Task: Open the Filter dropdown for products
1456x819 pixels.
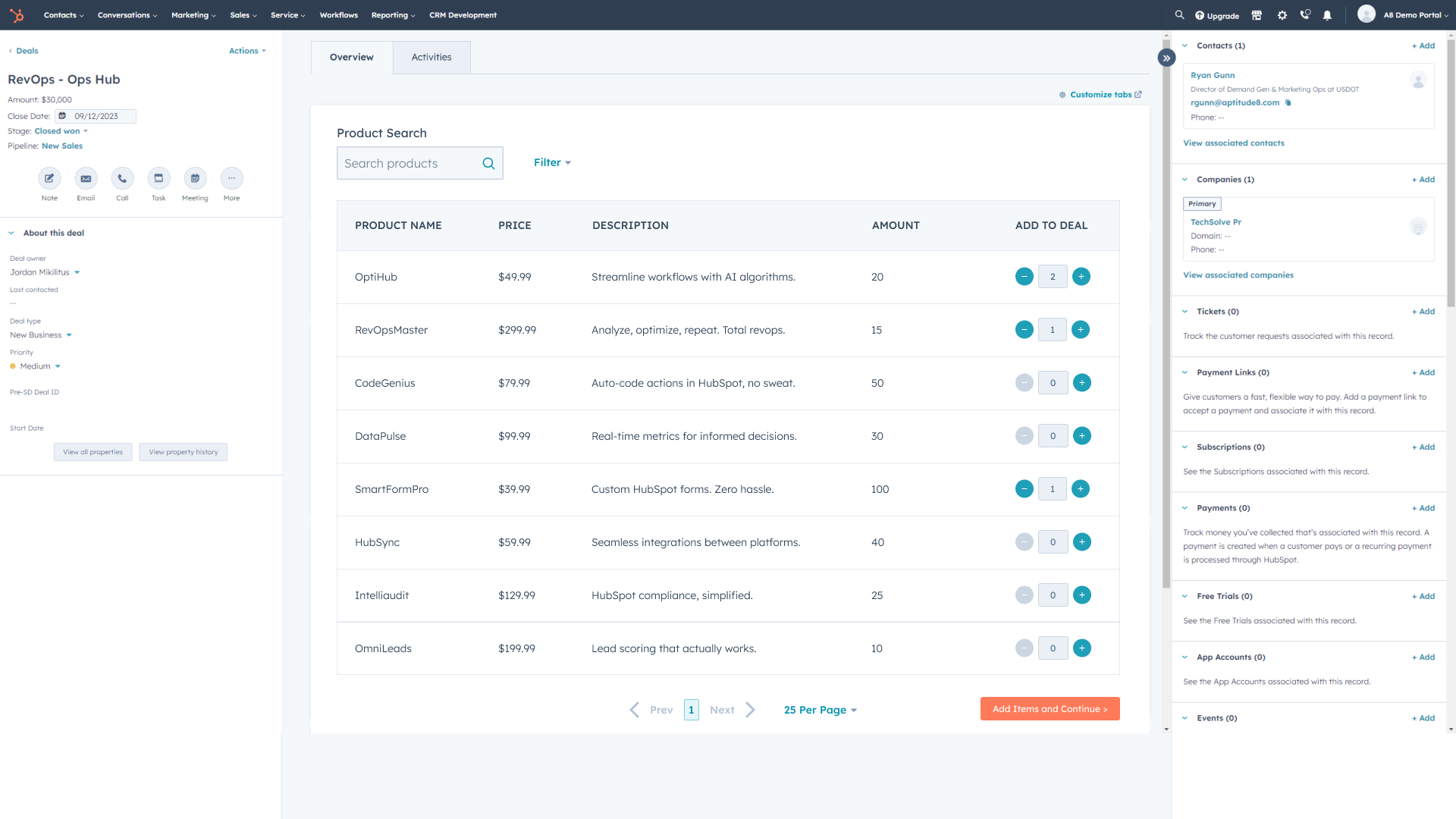Action: click(552, 162)
